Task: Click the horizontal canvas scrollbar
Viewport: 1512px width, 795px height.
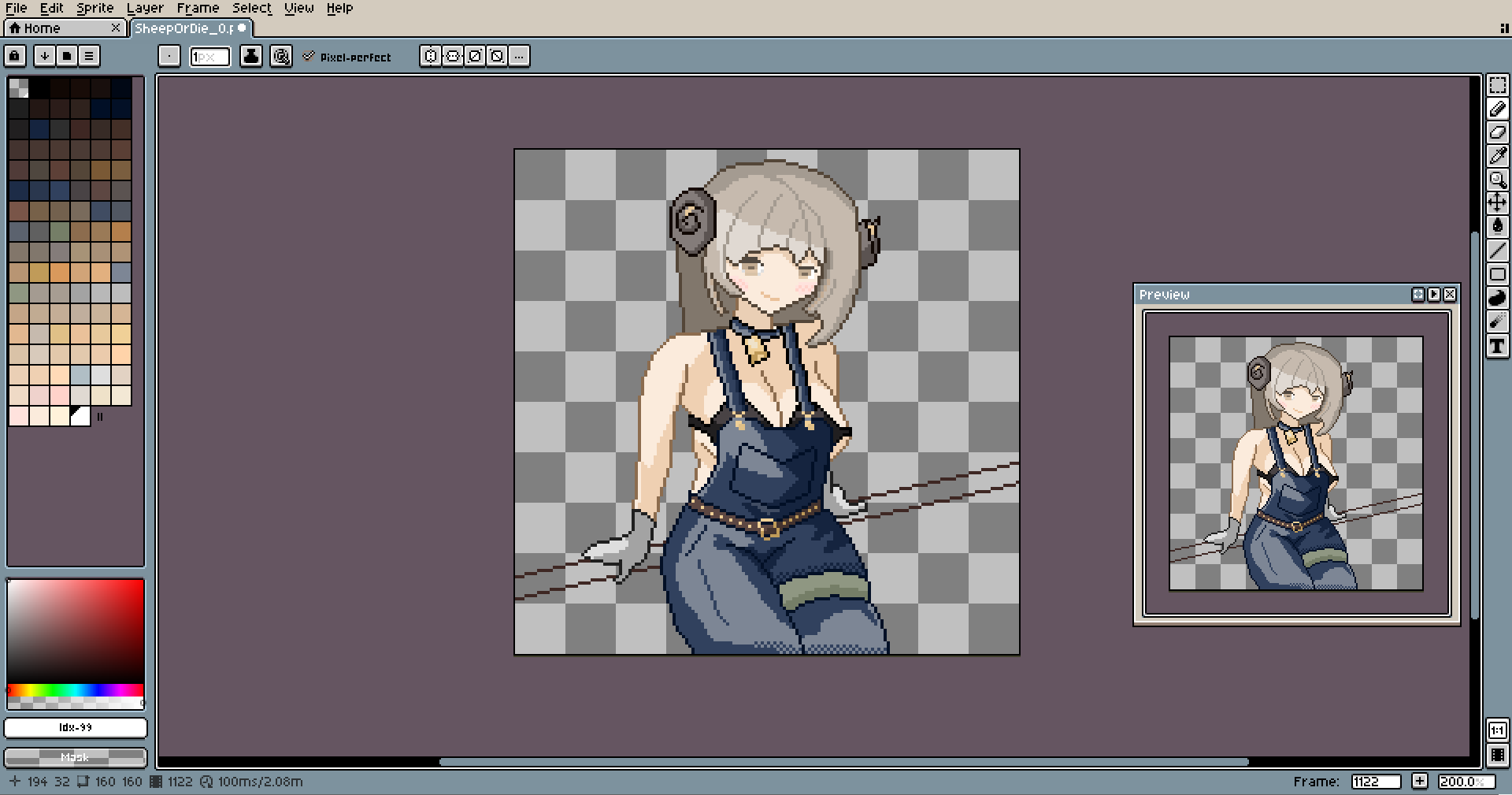Action: click(843, 762)
